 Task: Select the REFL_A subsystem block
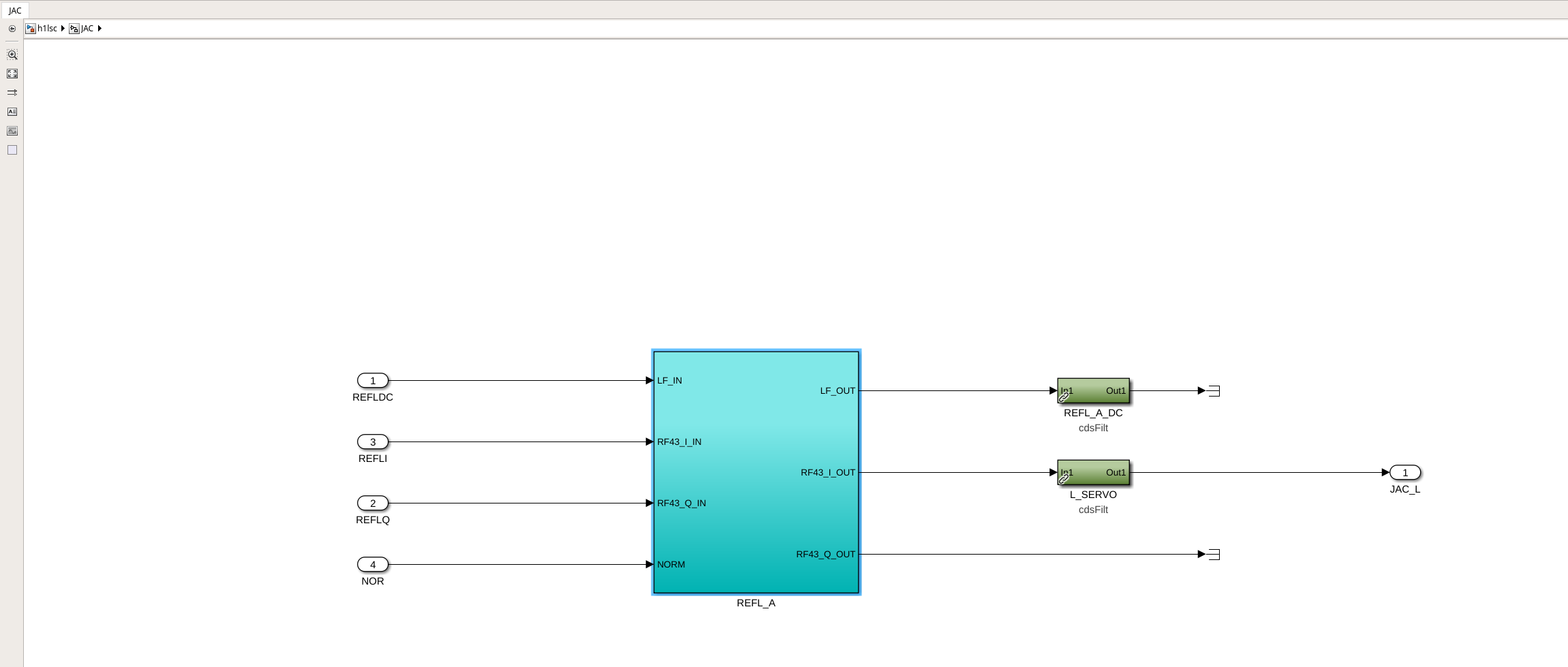pos(756,472)
